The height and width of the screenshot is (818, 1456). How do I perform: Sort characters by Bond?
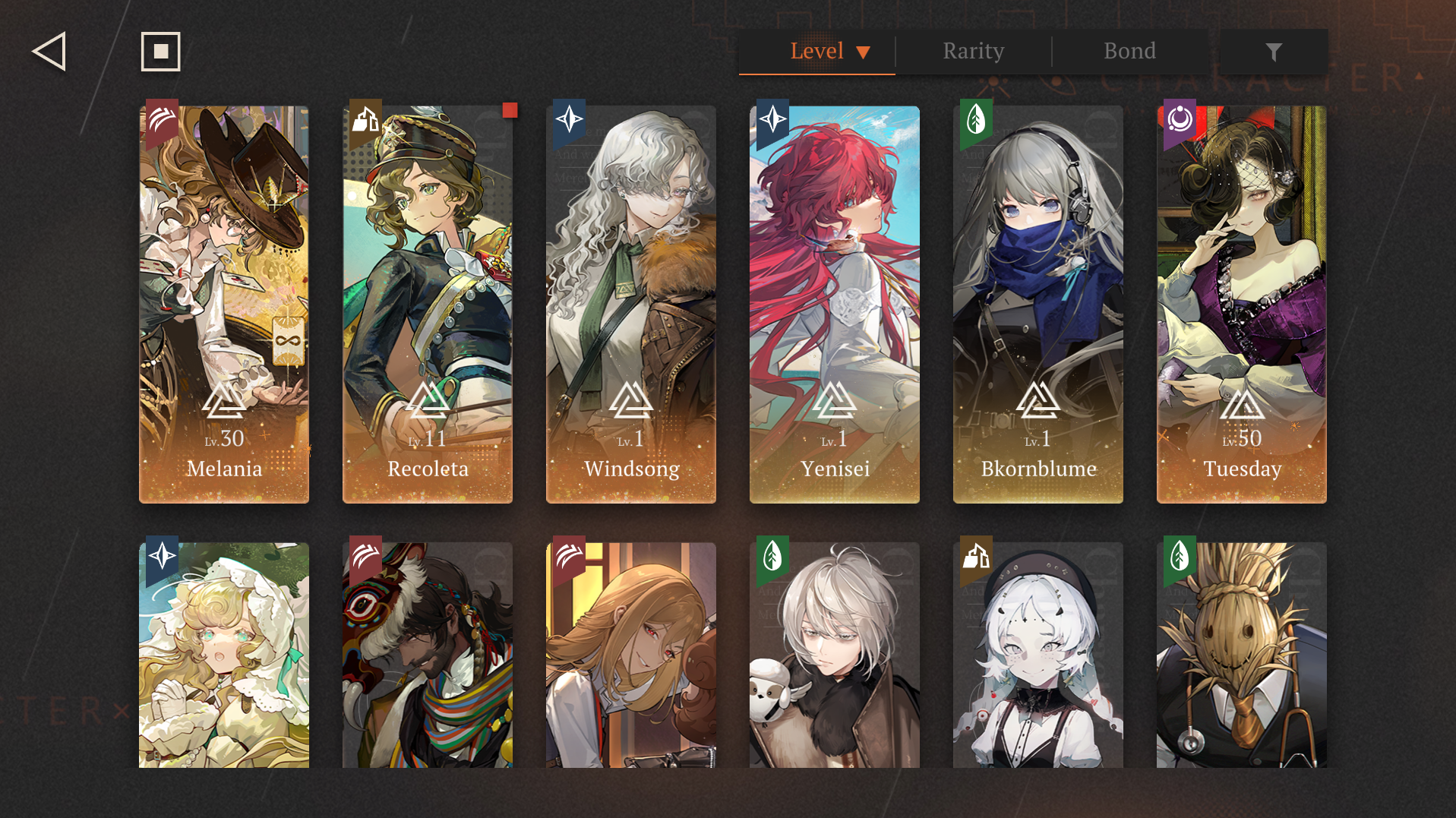click(x=1129, y=51)
